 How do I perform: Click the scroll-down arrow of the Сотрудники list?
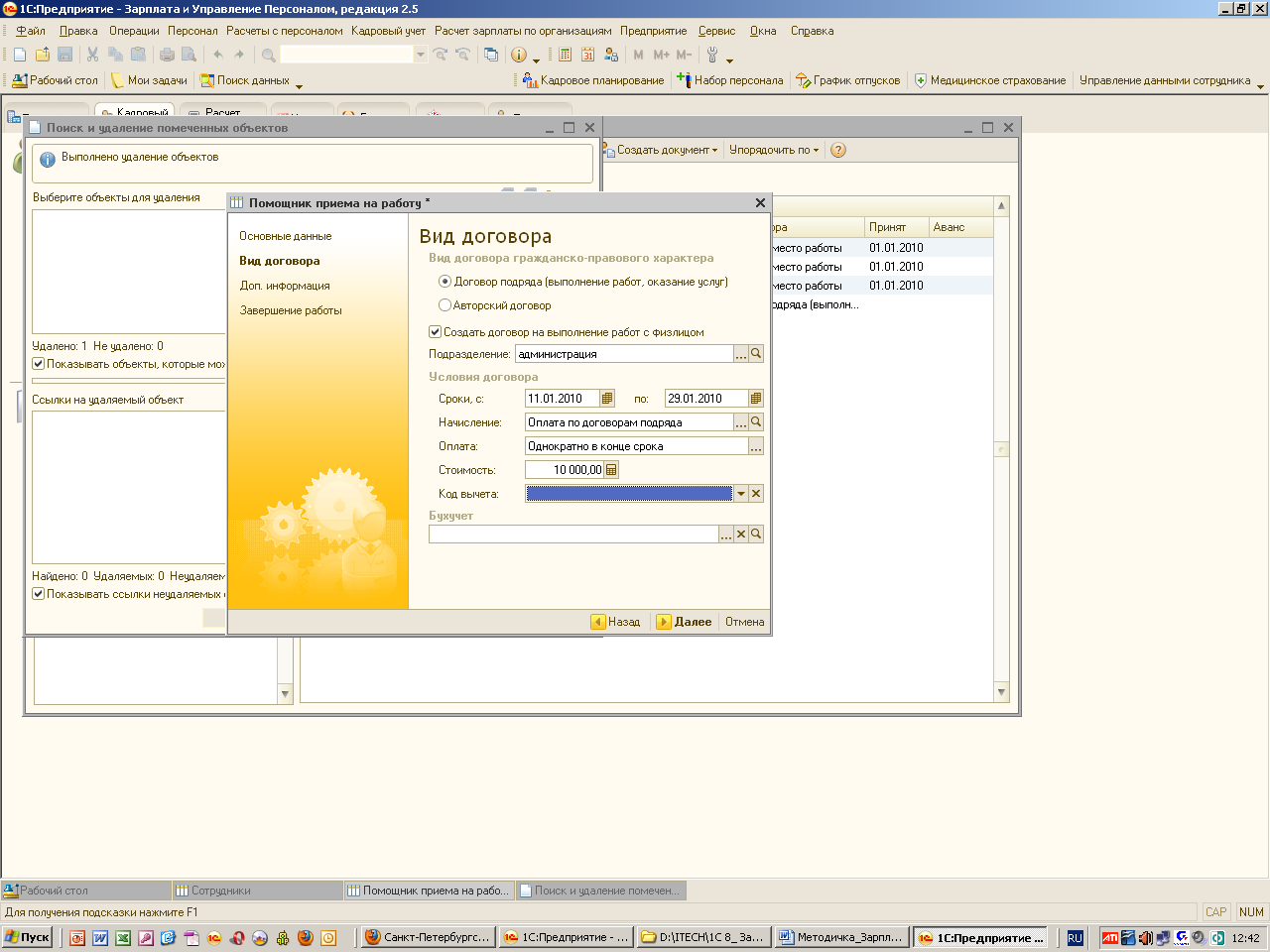pyautogui.click(x=1001, y=692)
